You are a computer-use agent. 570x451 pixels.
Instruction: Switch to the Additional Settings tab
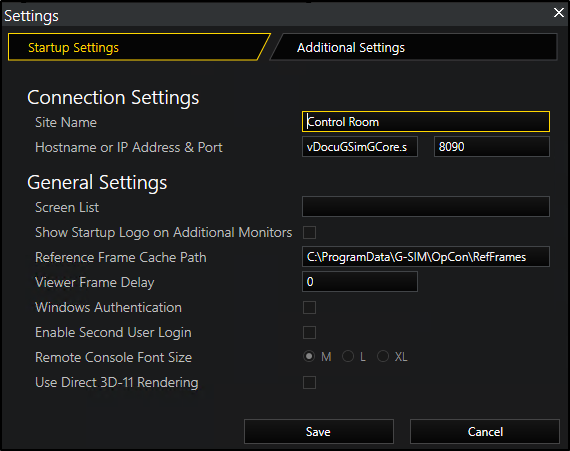tap(413, 47)
